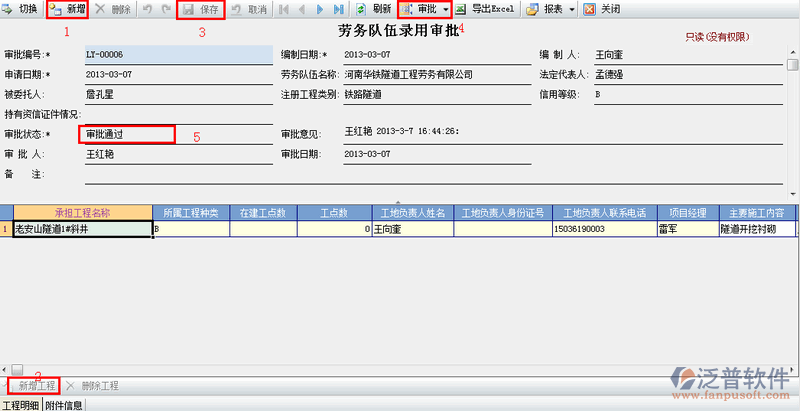Switch to the 附件信息 tab
800x411 pixels.
pos(64,405)
